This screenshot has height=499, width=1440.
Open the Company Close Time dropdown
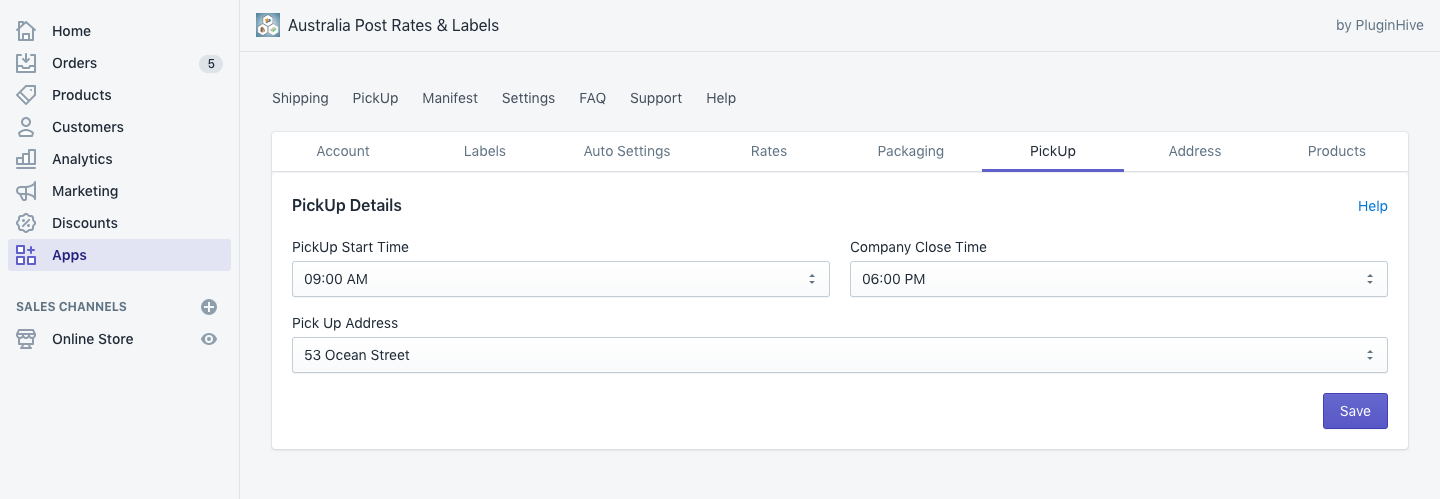click(x=1118, y=279)
